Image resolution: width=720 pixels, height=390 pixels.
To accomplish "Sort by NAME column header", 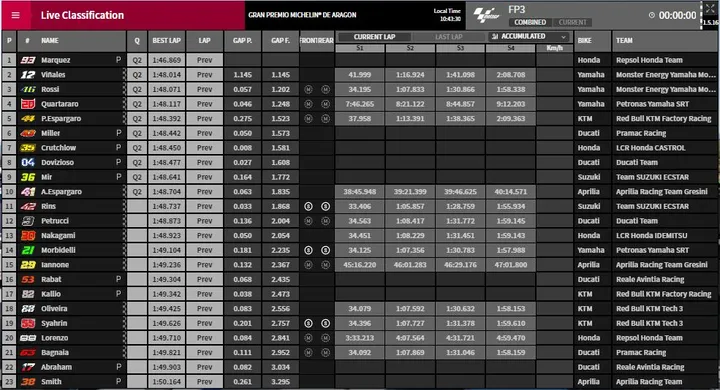I will (50, 41).
